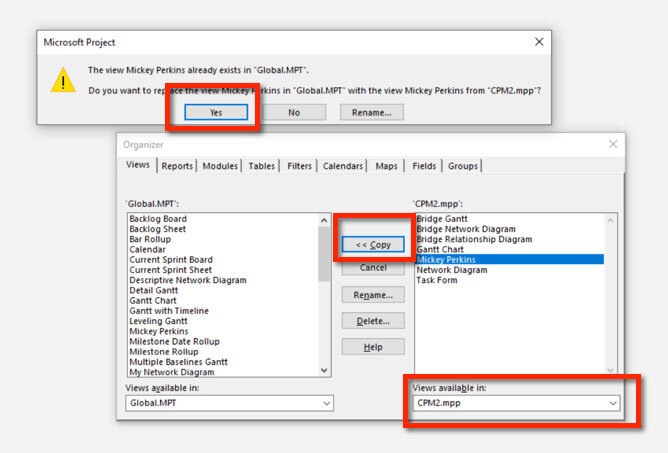Click the yellow warning icon
Screen dimensions: 668x453
click(63, 80)
